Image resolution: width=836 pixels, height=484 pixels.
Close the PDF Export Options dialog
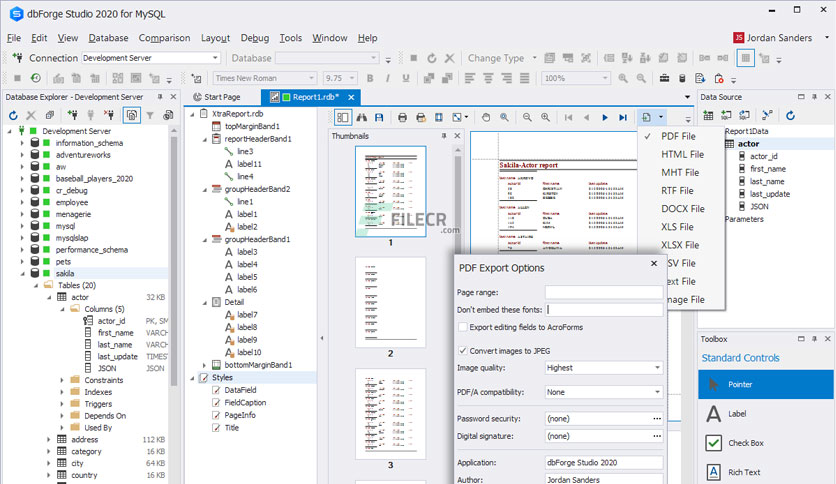click(x=654, y=263)
